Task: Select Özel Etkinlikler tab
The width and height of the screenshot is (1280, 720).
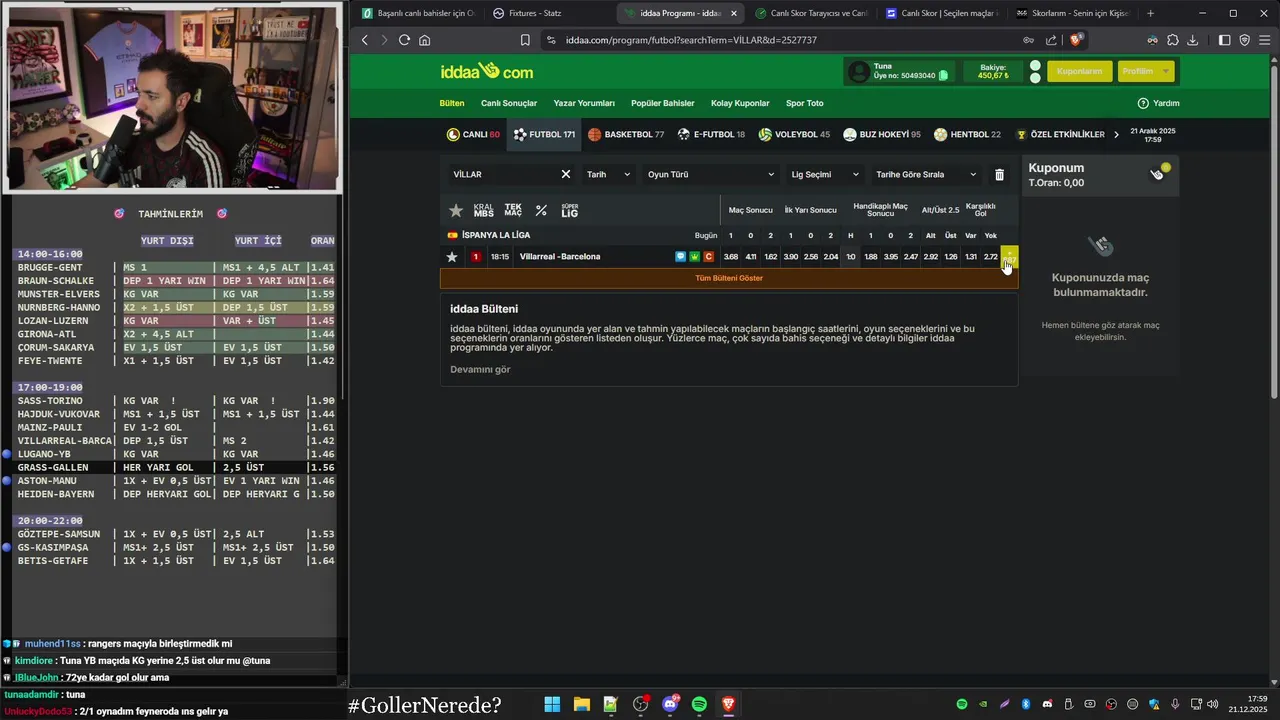Action: [x=1061, y=134]
